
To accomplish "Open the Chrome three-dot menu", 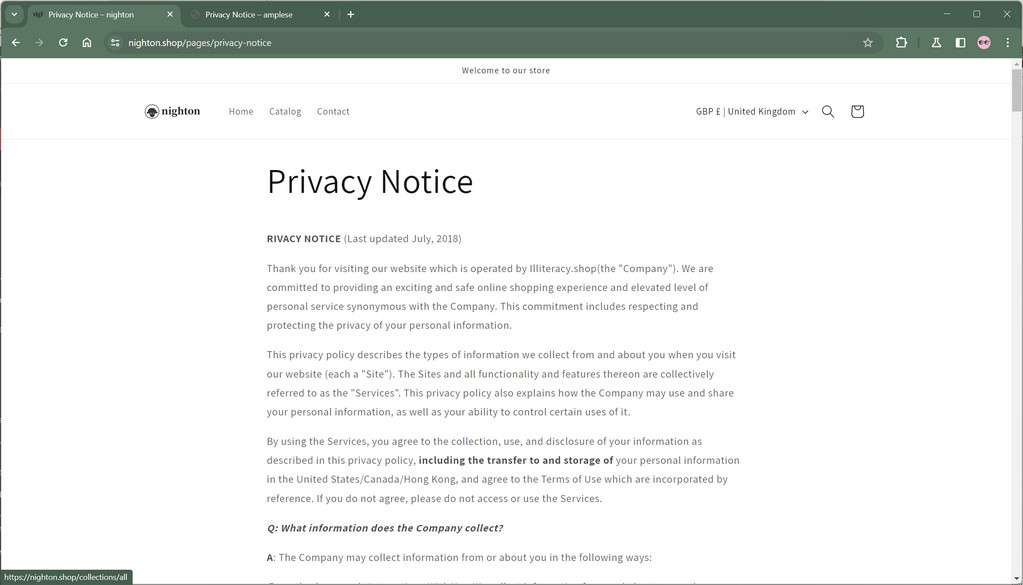I will click(1007, 43).
